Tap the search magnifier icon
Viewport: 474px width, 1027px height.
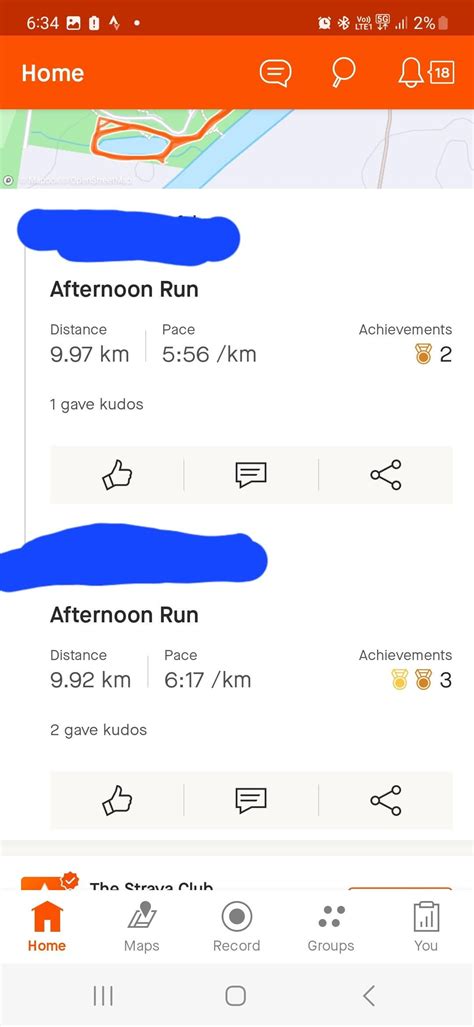tap(342, 72)
